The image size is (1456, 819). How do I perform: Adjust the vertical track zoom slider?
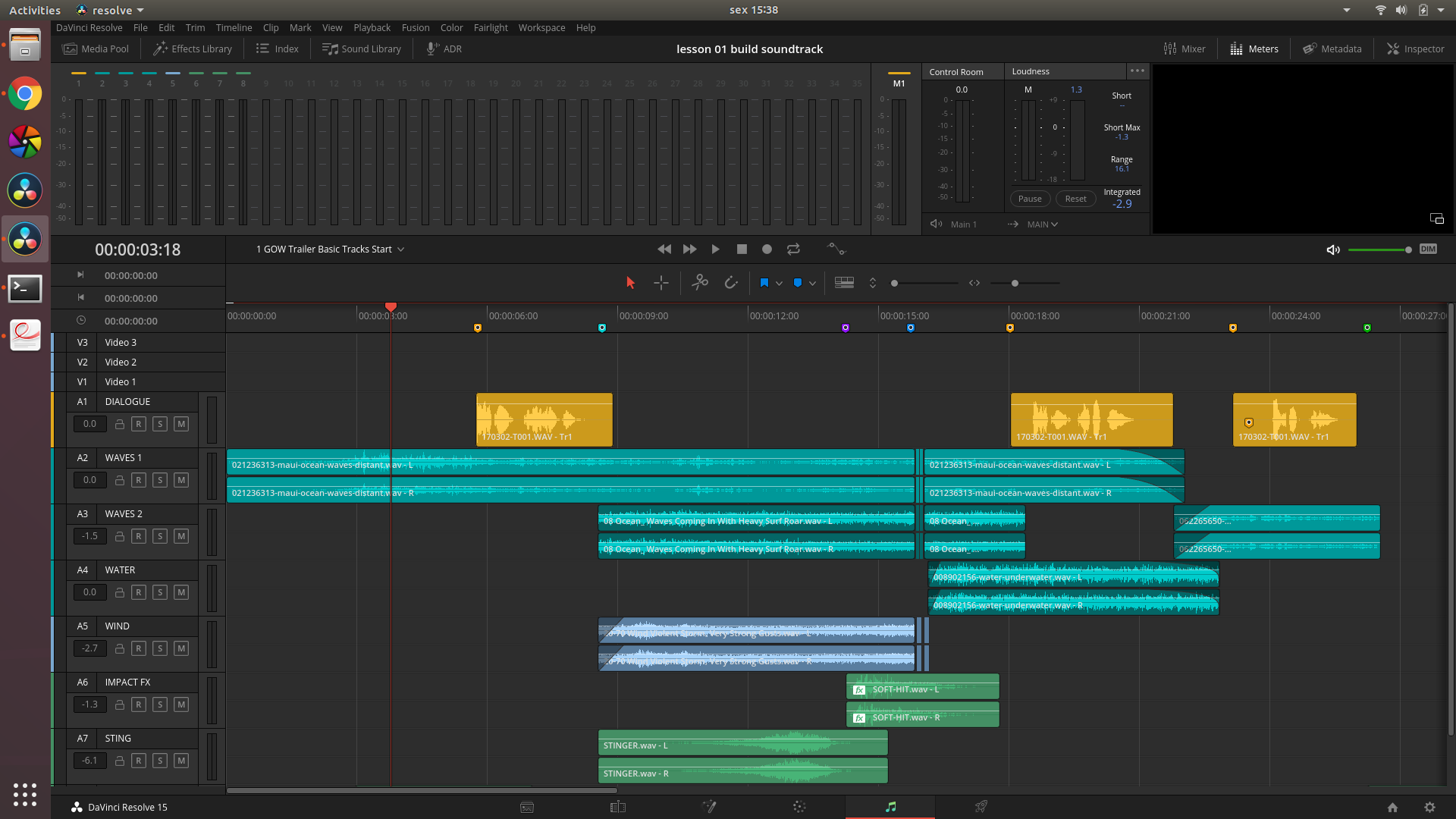tap(925, 283)
